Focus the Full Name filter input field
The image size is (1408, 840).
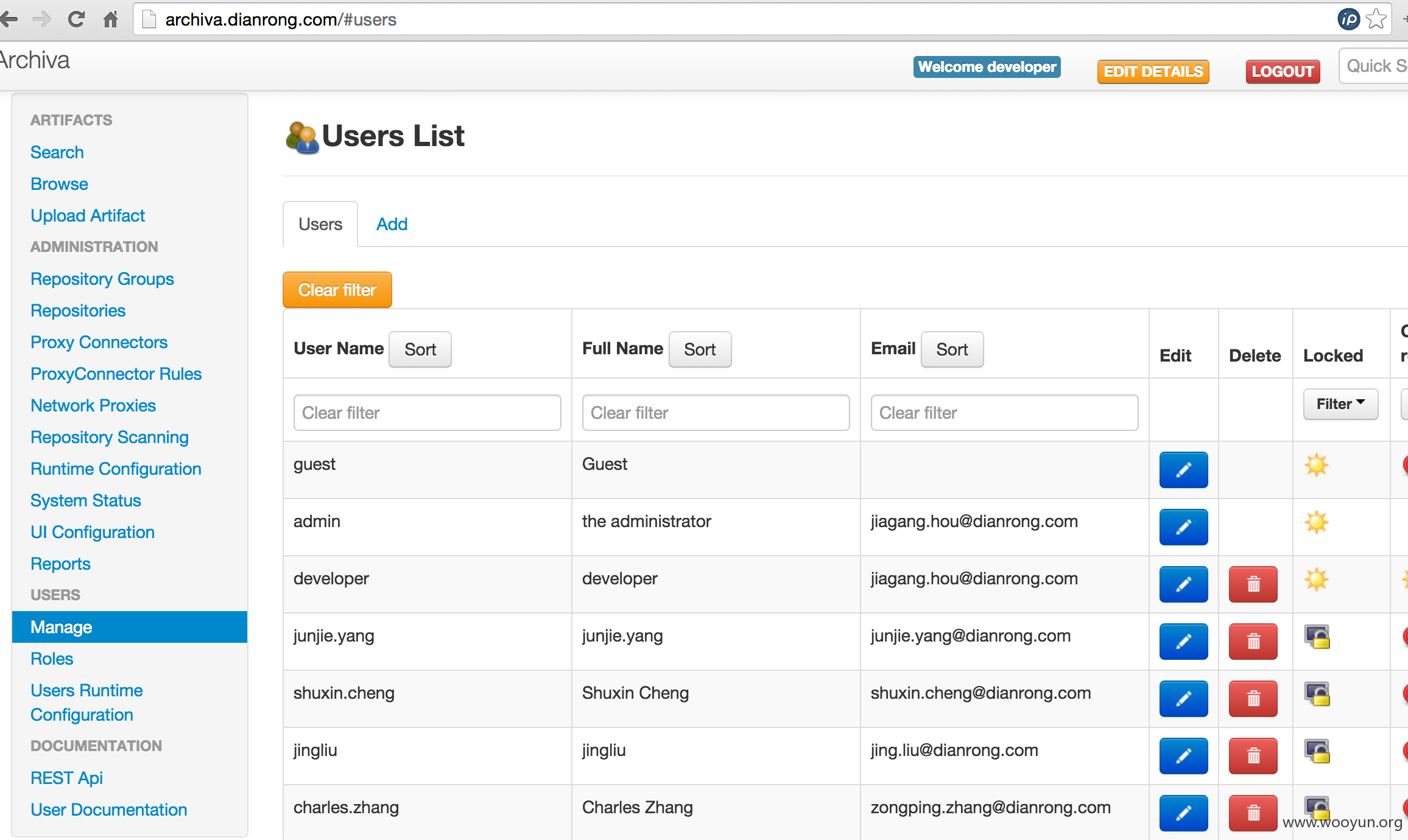click(x=716, y=413)
